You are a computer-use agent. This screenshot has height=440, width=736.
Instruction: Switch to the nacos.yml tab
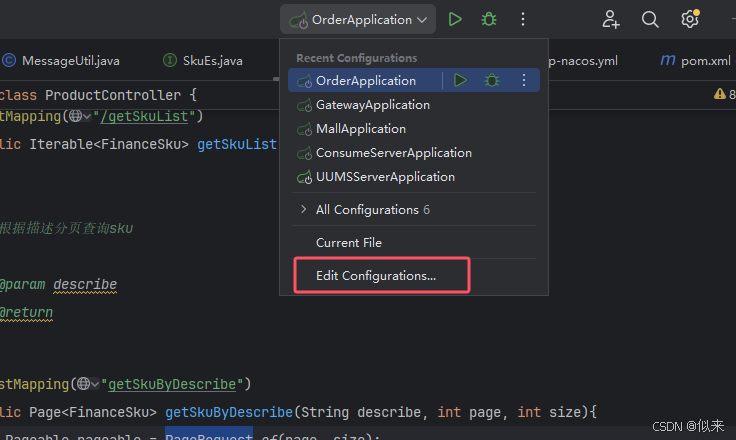point(583,61)
